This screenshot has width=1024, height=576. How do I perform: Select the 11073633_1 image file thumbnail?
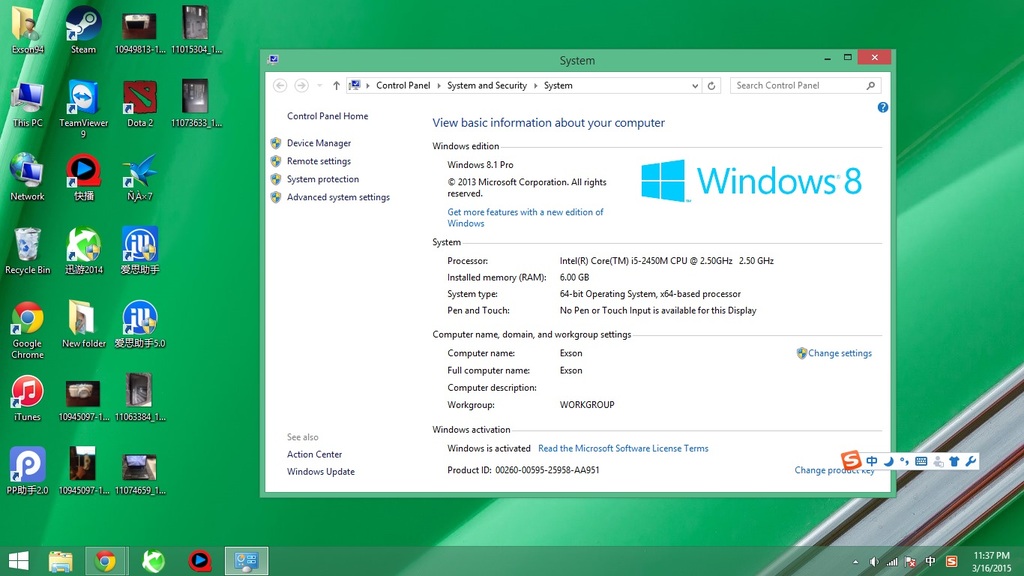pyautogui.click(x=196, y=103)
